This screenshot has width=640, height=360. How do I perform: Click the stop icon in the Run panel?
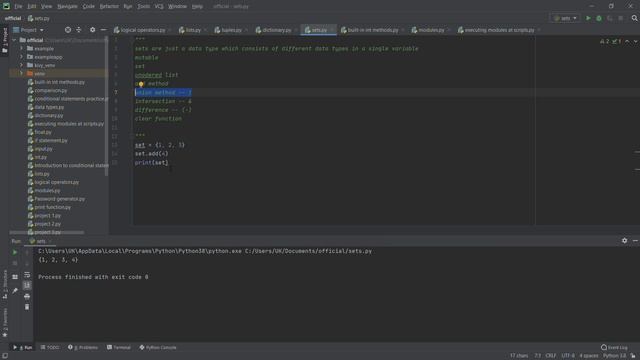pyautogui.click(x=15, y=264)
